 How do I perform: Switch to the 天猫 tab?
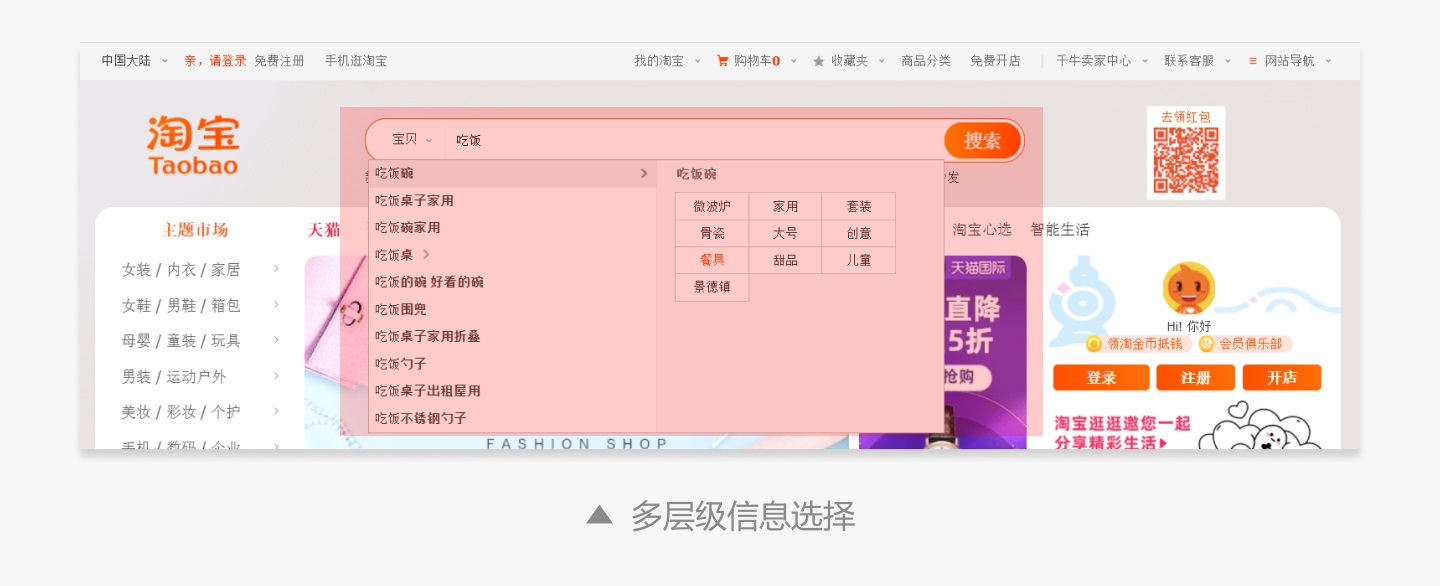coord(324,230)
